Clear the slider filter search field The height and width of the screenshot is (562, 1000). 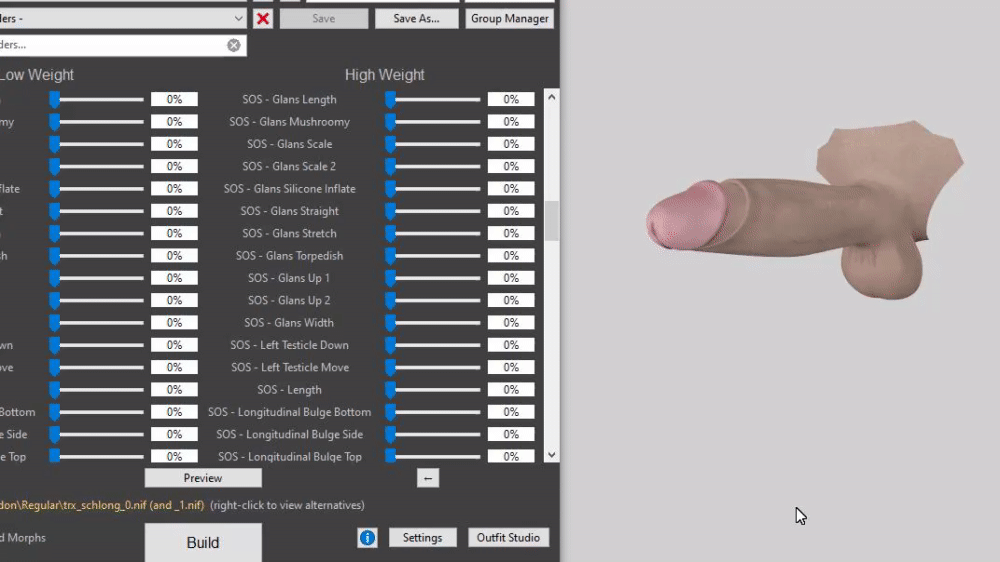click(234, 45)
